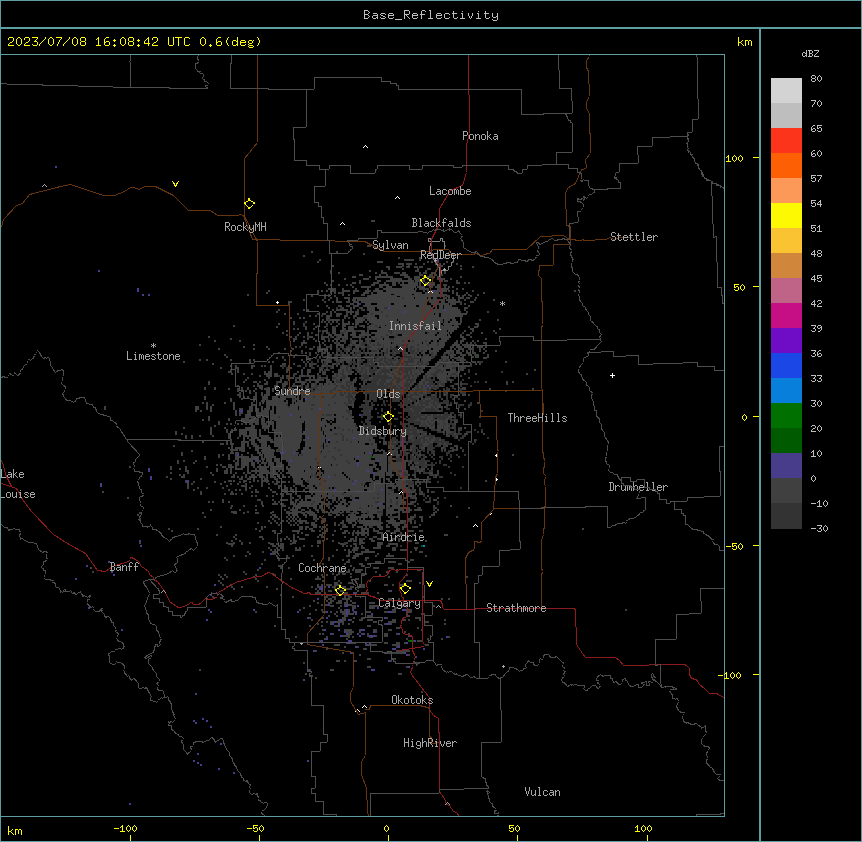Click the 80 value on the dBZ legend
Screen dimensions: 862x842
(816, 79)
